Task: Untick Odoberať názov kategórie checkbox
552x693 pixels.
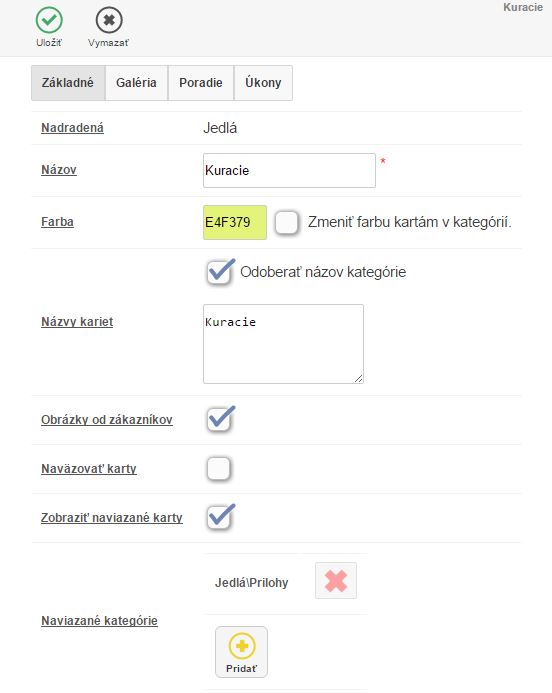Action: (x=220, y=272)
